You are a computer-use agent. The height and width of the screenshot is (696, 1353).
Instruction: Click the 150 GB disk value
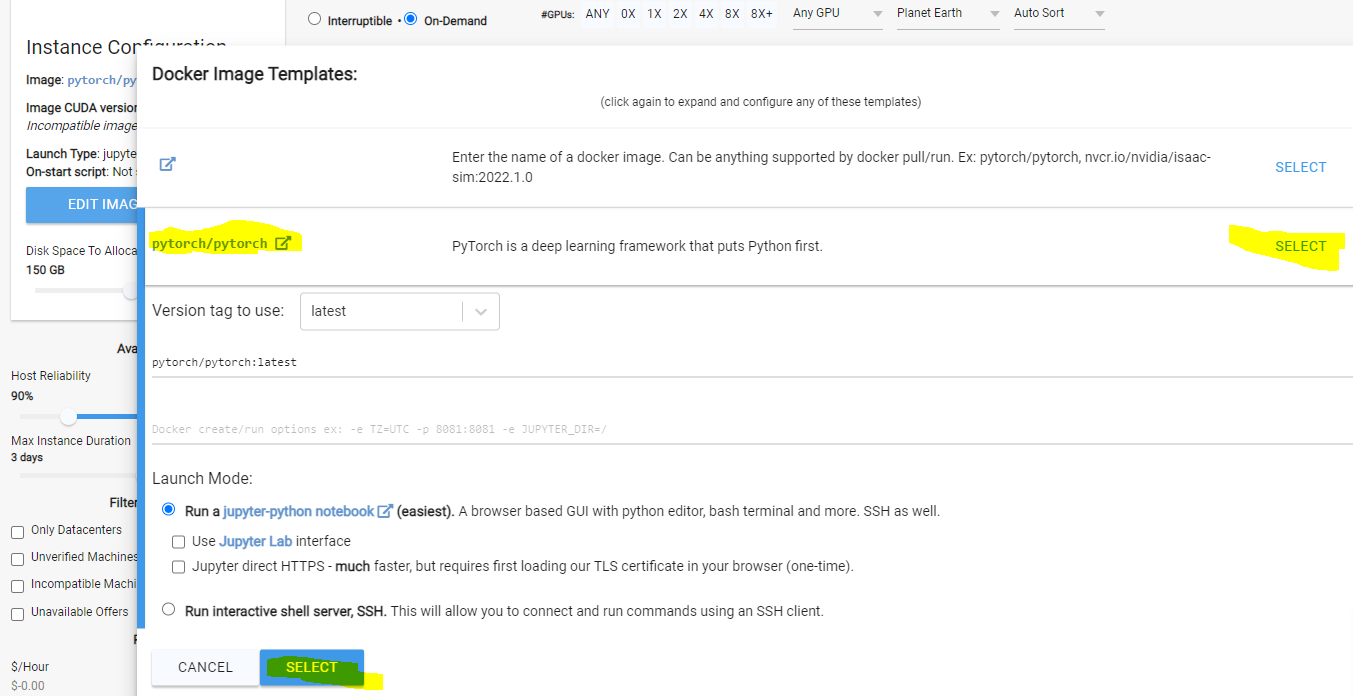(45, 270)
